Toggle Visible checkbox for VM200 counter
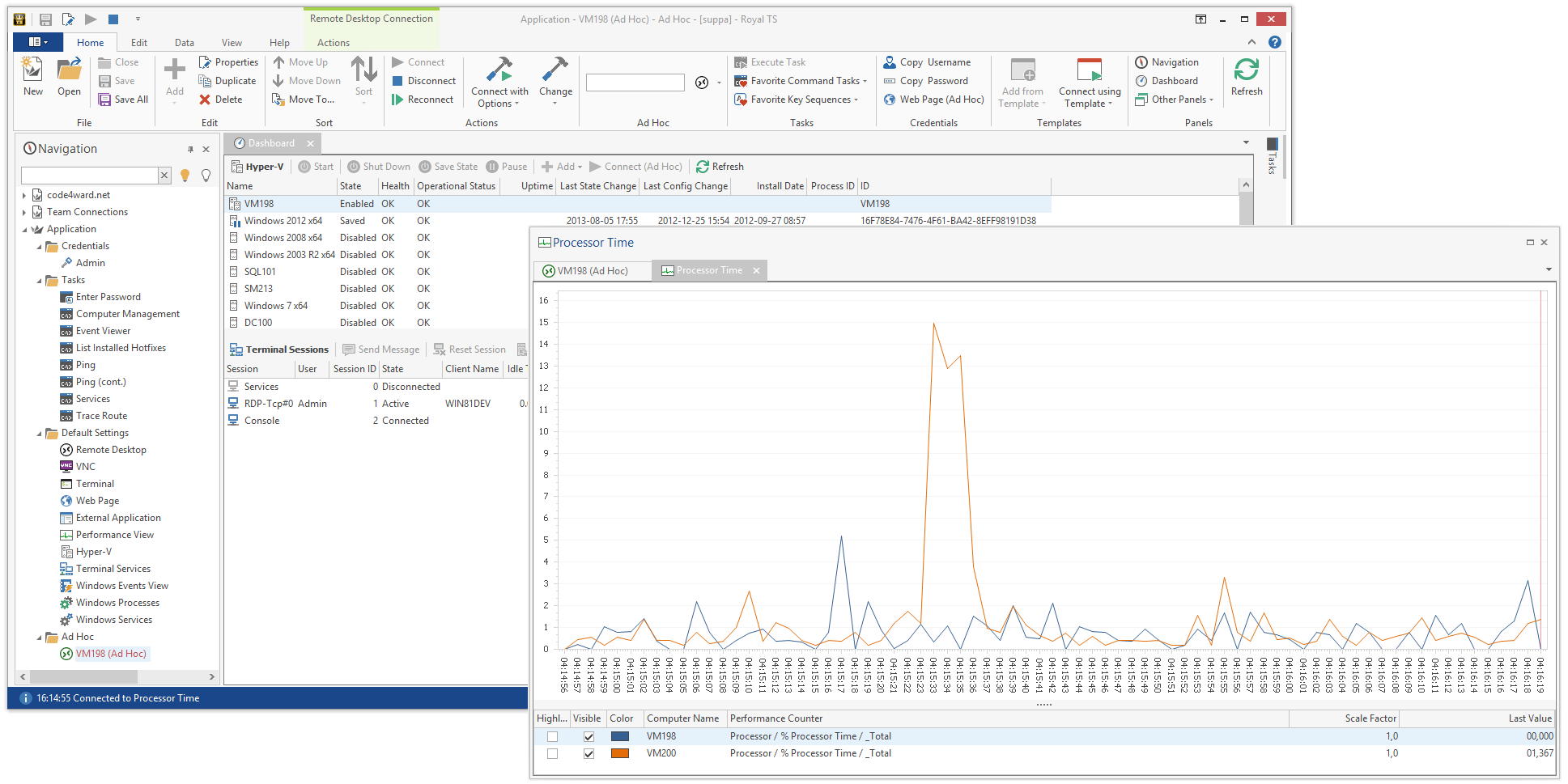This screenshot has width=1568, height=784. 589,754
